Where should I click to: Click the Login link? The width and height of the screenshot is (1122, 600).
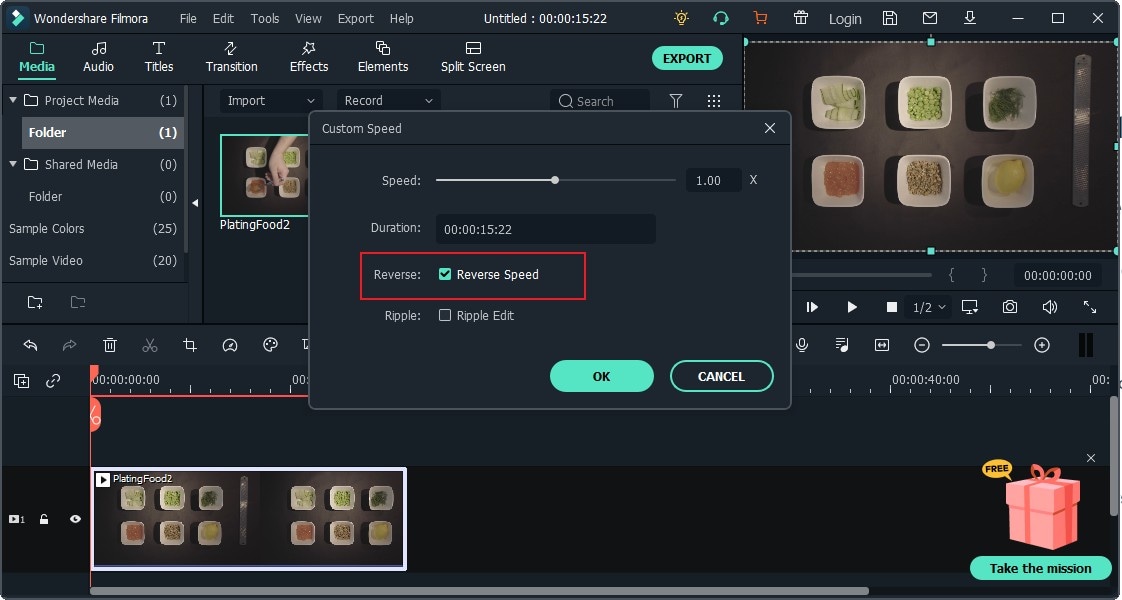click(x=845, y=19)
